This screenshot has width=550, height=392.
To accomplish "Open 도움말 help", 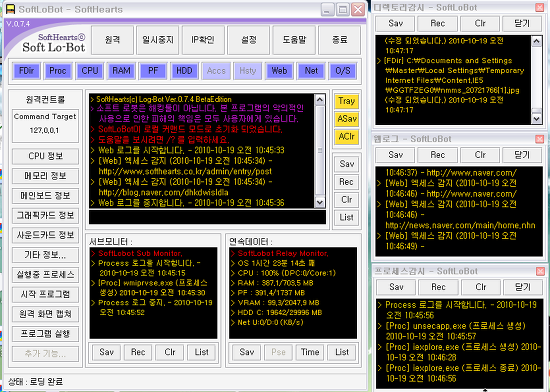I will click(x=294, y=40).
